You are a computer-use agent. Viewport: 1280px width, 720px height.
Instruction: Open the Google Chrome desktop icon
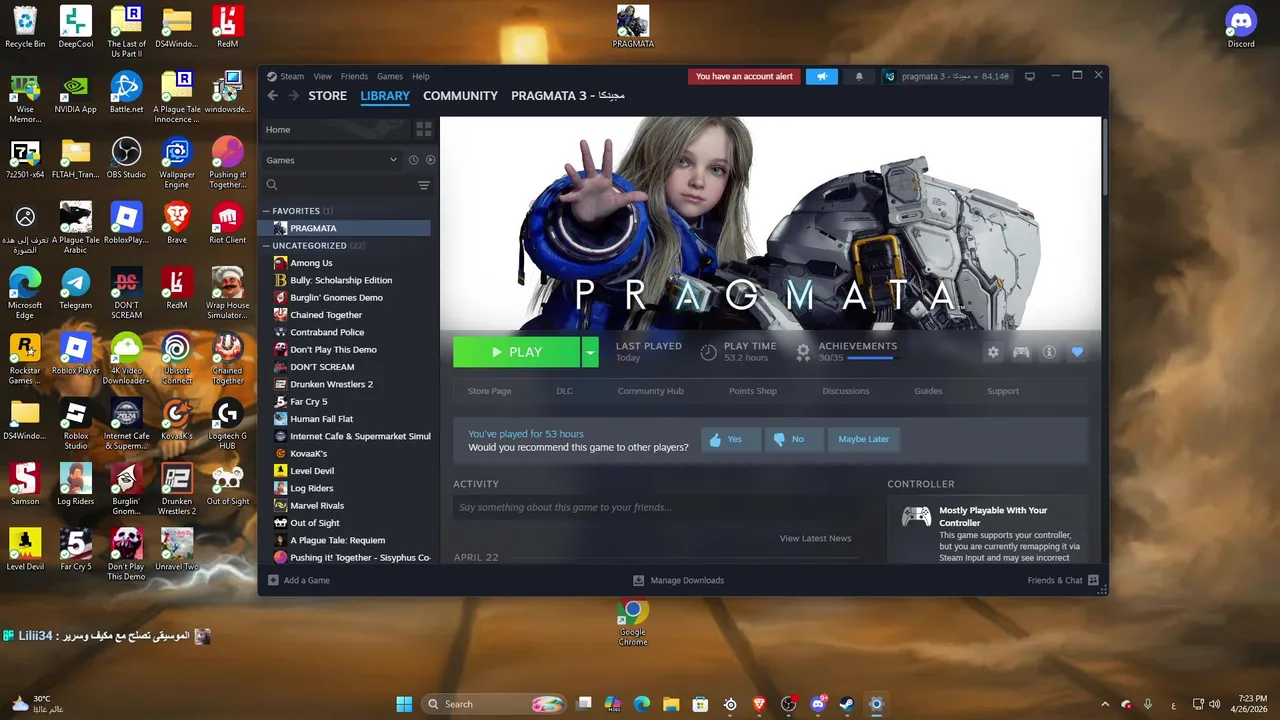point(633,623)
